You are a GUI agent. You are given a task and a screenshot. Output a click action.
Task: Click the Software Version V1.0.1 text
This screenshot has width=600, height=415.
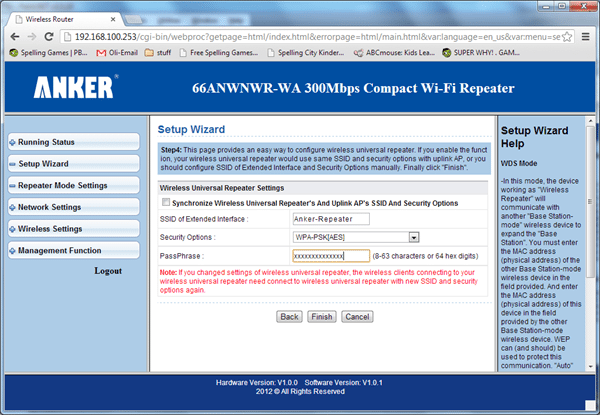click(344, 382)
